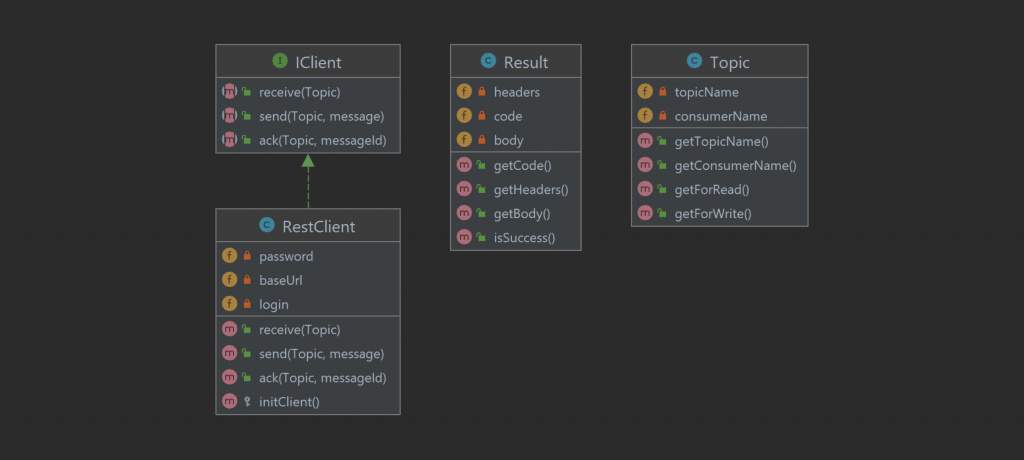The width and height of the screenshot is (1024, 460).
Task: Click method icon next to getHeaders()
Action: click(x=464, y=189)
